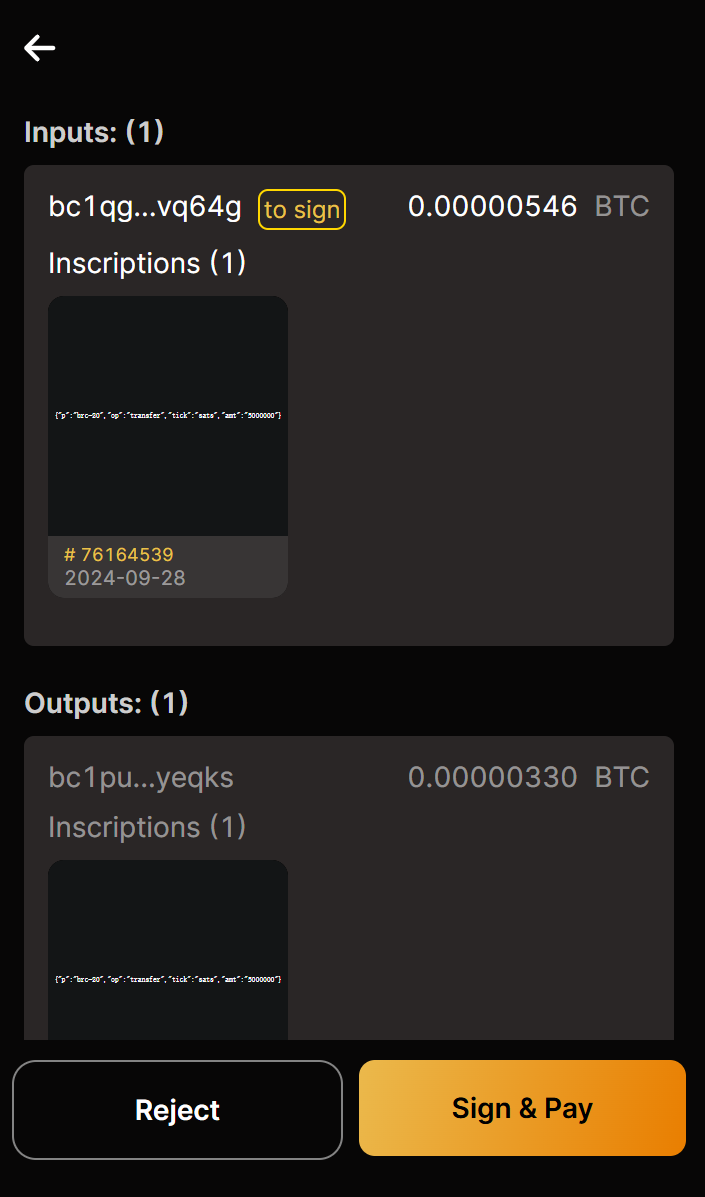Select output address bc1pu...yeqks

pos(141,777)
